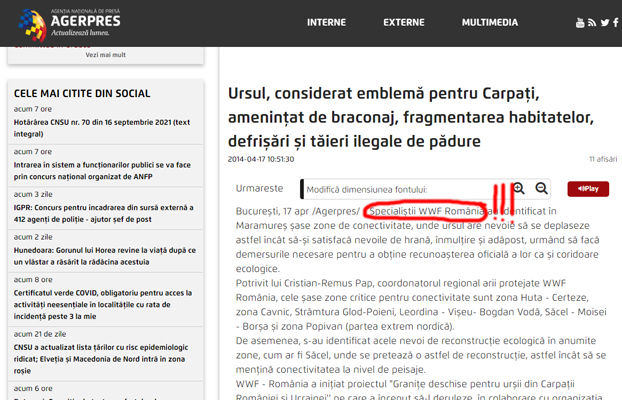Open the INTERNE menu

tap(326, 22)
